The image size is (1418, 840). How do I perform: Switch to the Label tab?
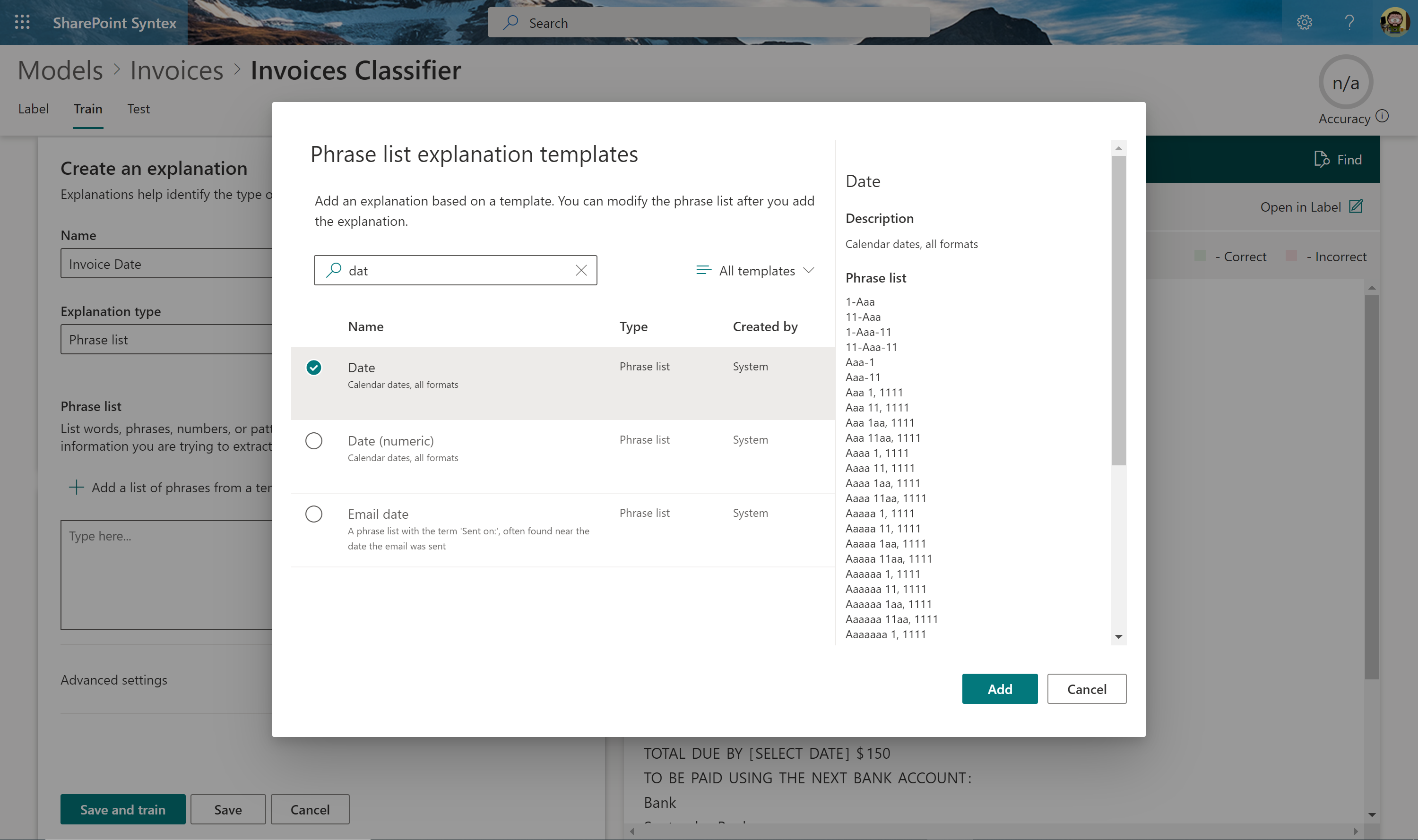pyautogui.click(x=33, y=109)
